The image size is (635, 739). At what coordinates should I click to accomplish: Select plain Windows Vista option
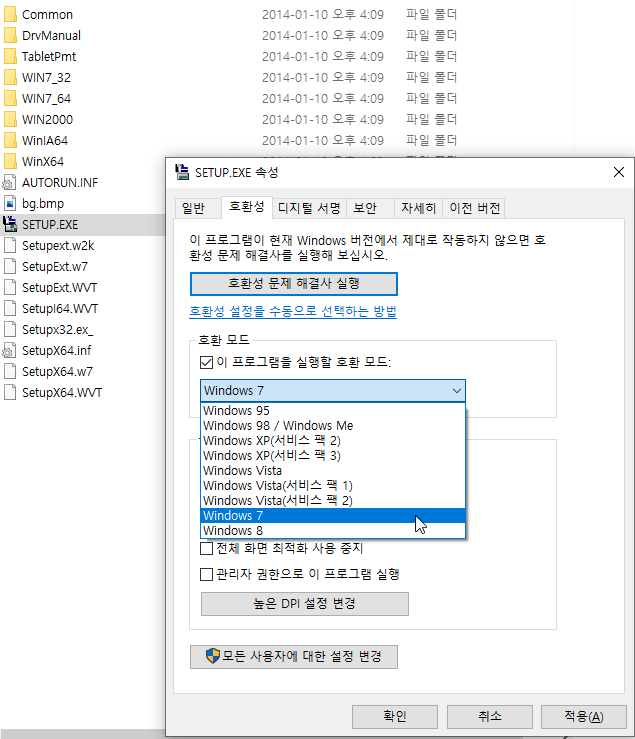coord(333,470)
